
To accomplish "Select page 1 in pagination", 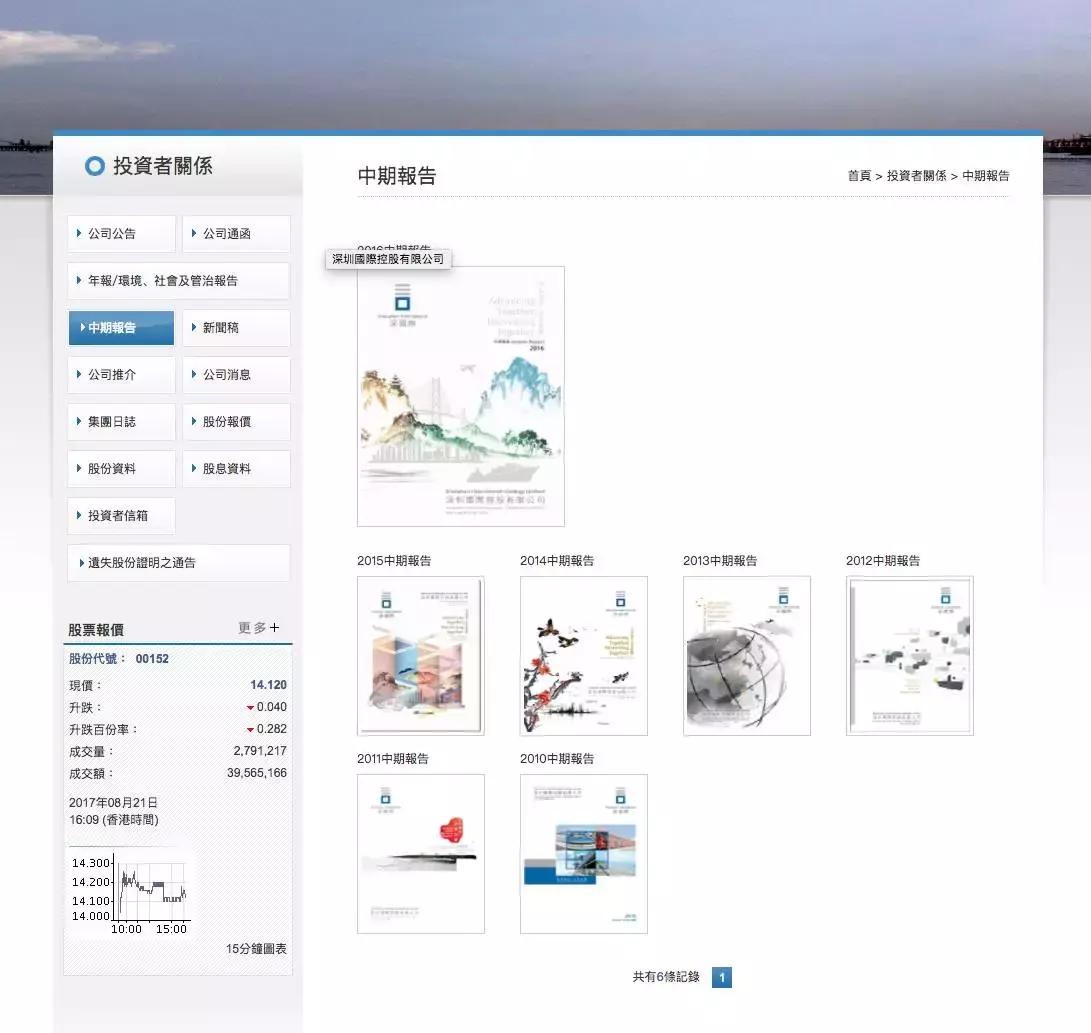I will (x=722, y=977).
